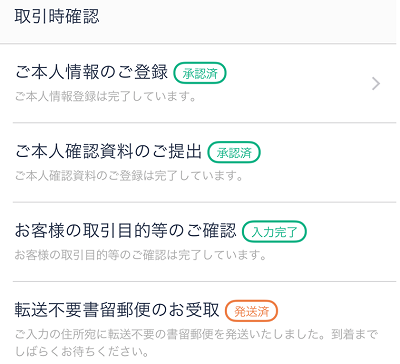This screenshot has width=400, height=364.
Task: Open the chevron arrow for ご本人情報のご登録
Action: click(376, 84)
